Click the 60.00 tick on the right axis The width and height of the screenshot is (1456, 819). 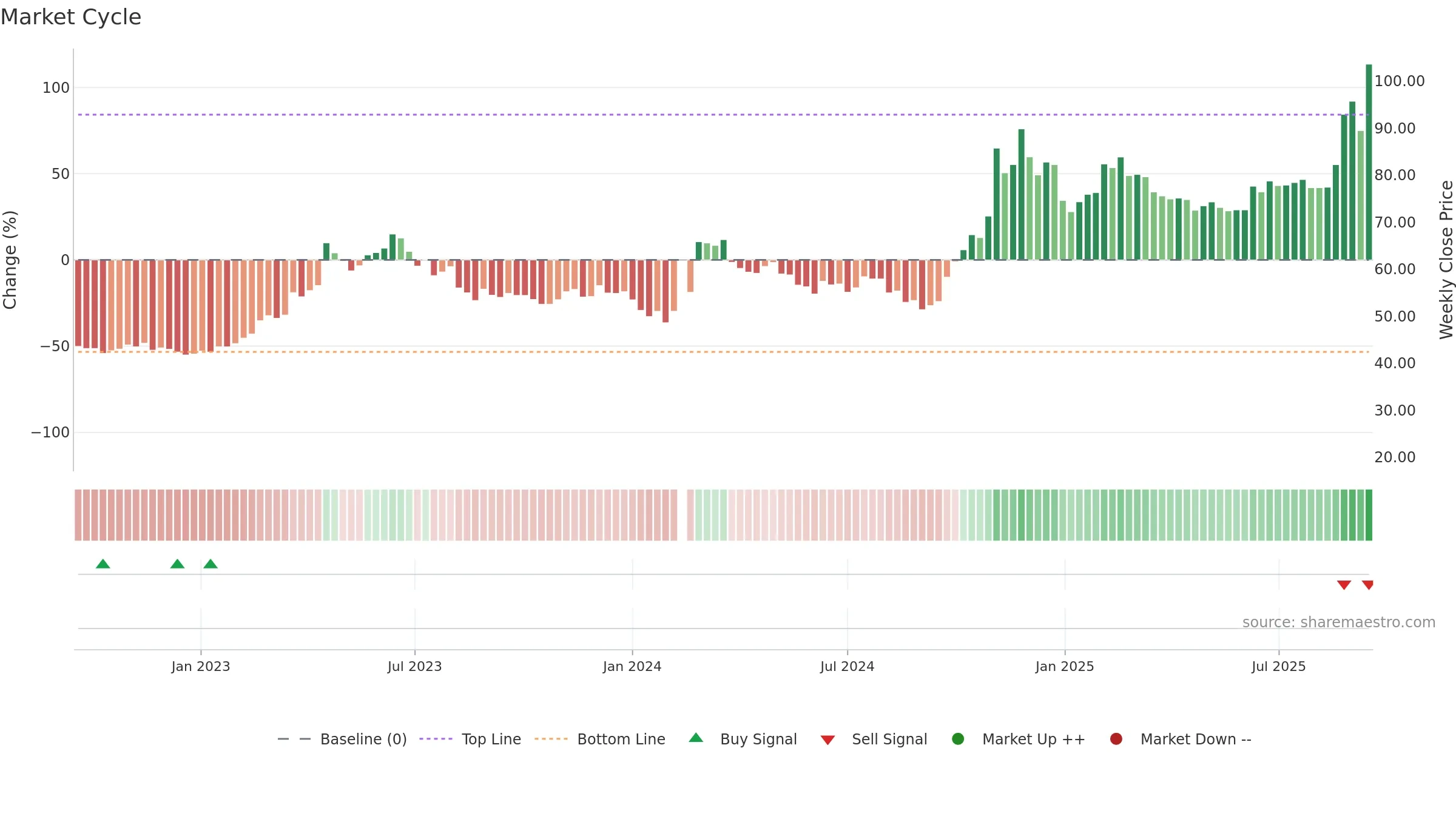point(1395,269)
